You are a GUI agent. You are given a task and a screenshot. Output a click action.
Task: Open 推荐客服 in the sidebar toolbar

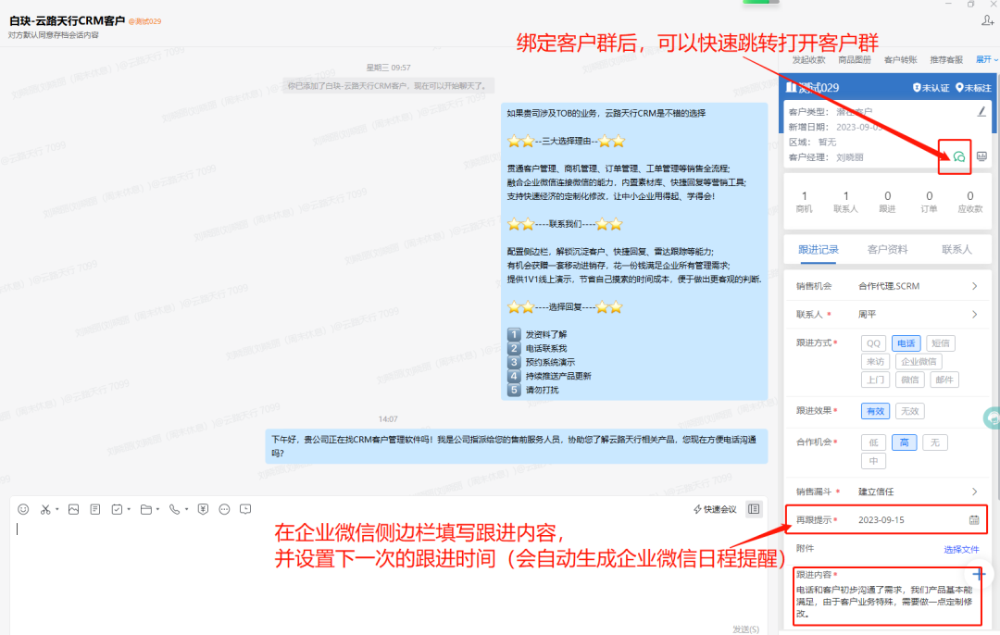[946, 59]
